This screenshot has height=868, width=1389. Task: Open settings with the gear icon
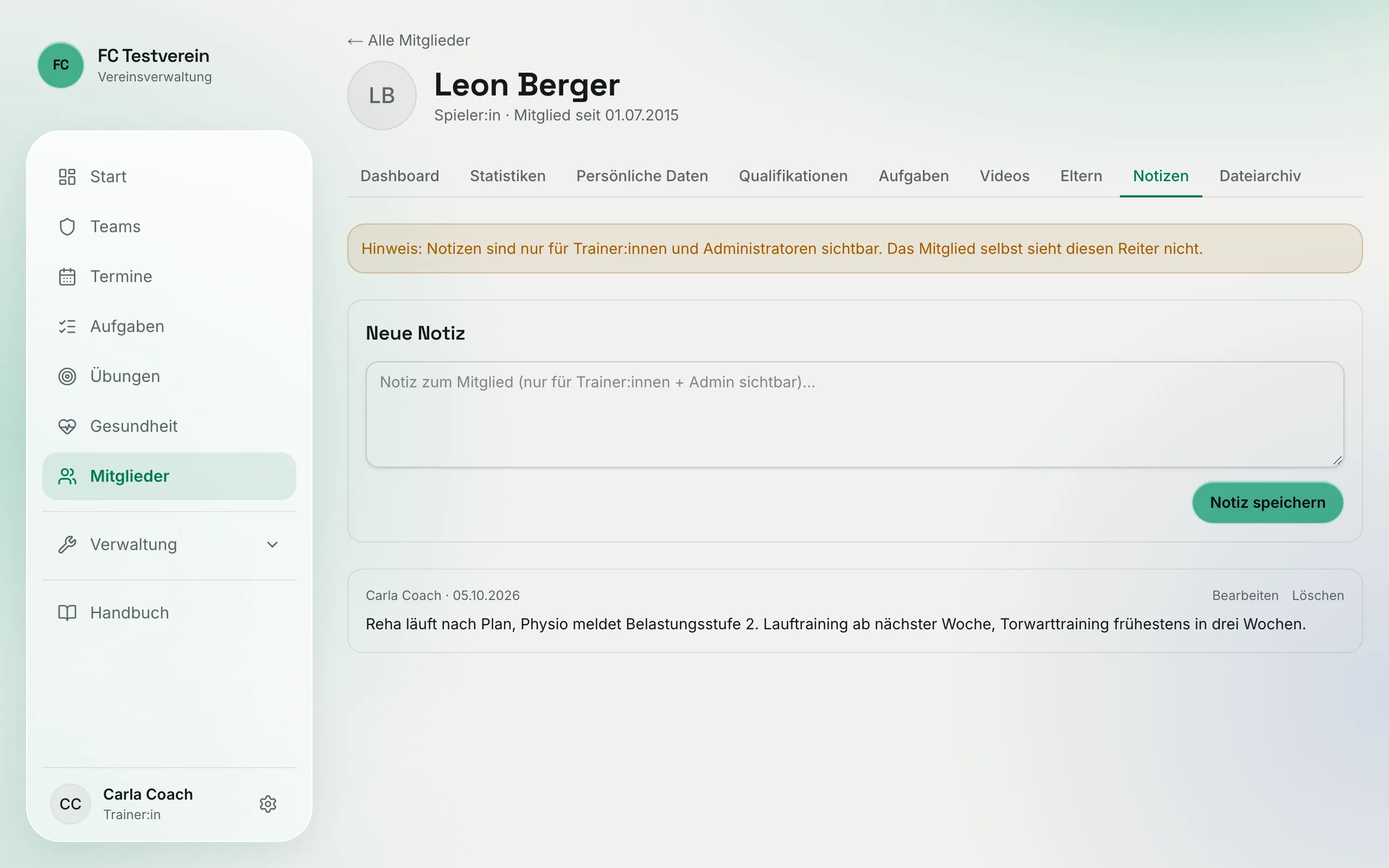pos(268,803)
